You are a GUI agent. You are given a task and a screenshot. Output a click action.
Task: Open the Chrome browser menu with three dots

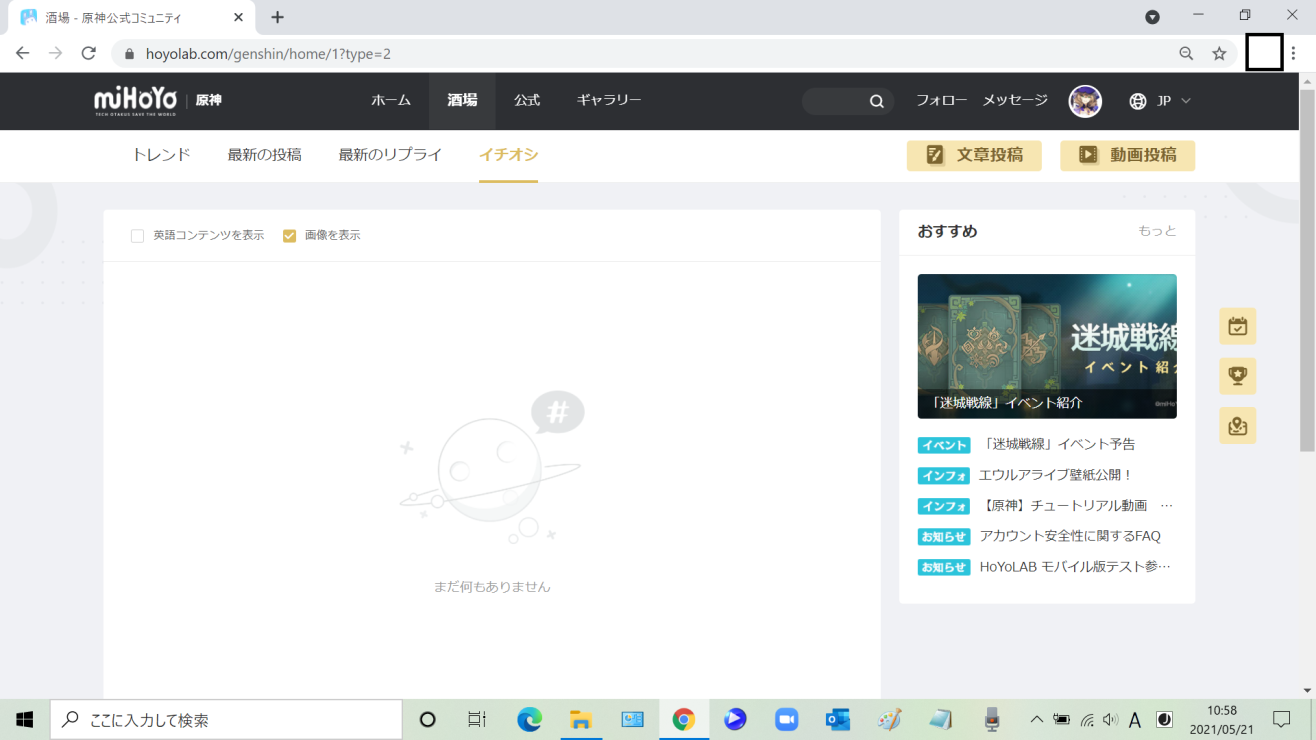click(x=1295, y=53)
